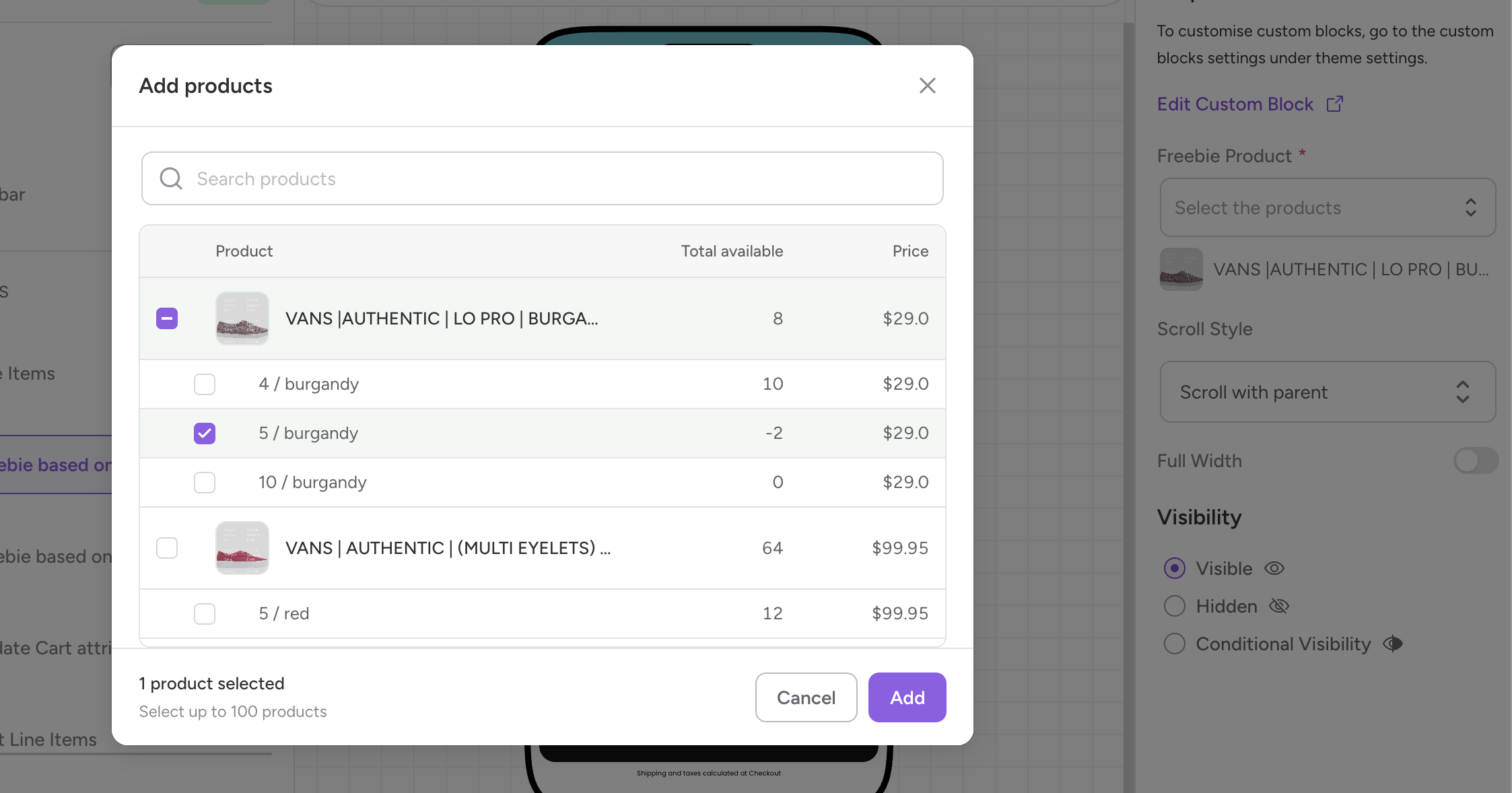Click the crossed-eye icon next to Hidden
Viewport: 1512px width, 793px height.
click(1278, 606)
